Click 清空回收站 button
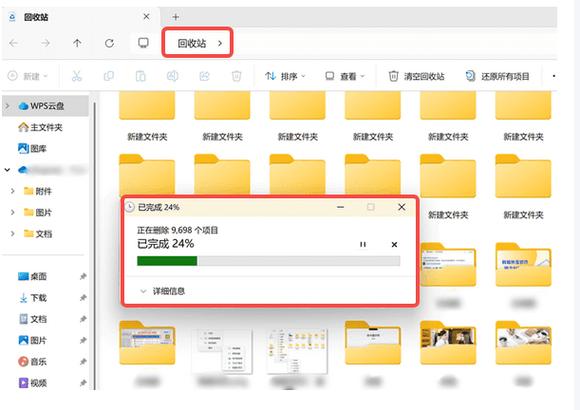 coord(416,76)
